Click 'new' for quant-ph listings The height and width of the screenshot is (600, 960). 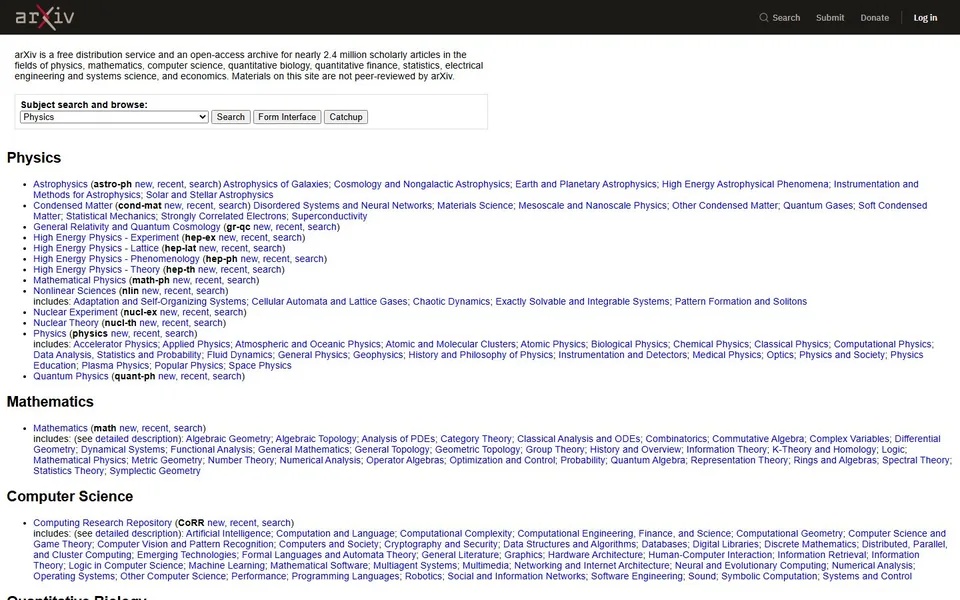pos(167,377)
